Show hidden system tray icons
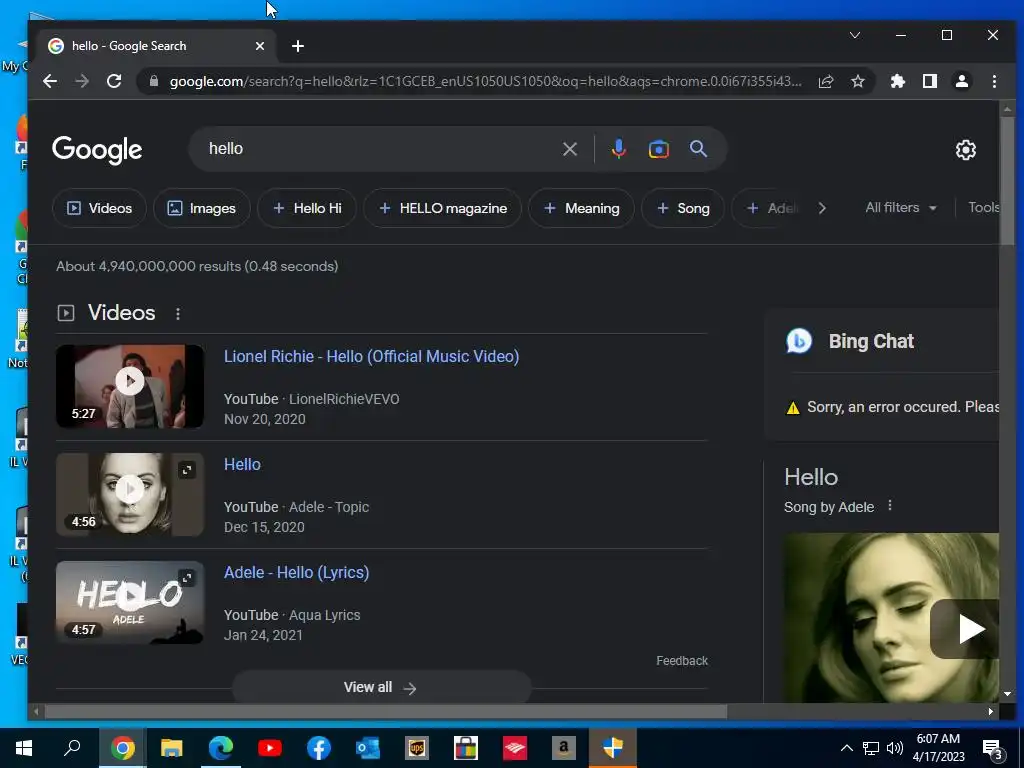This screenshot has width=1024, height=768. point(846,748)
